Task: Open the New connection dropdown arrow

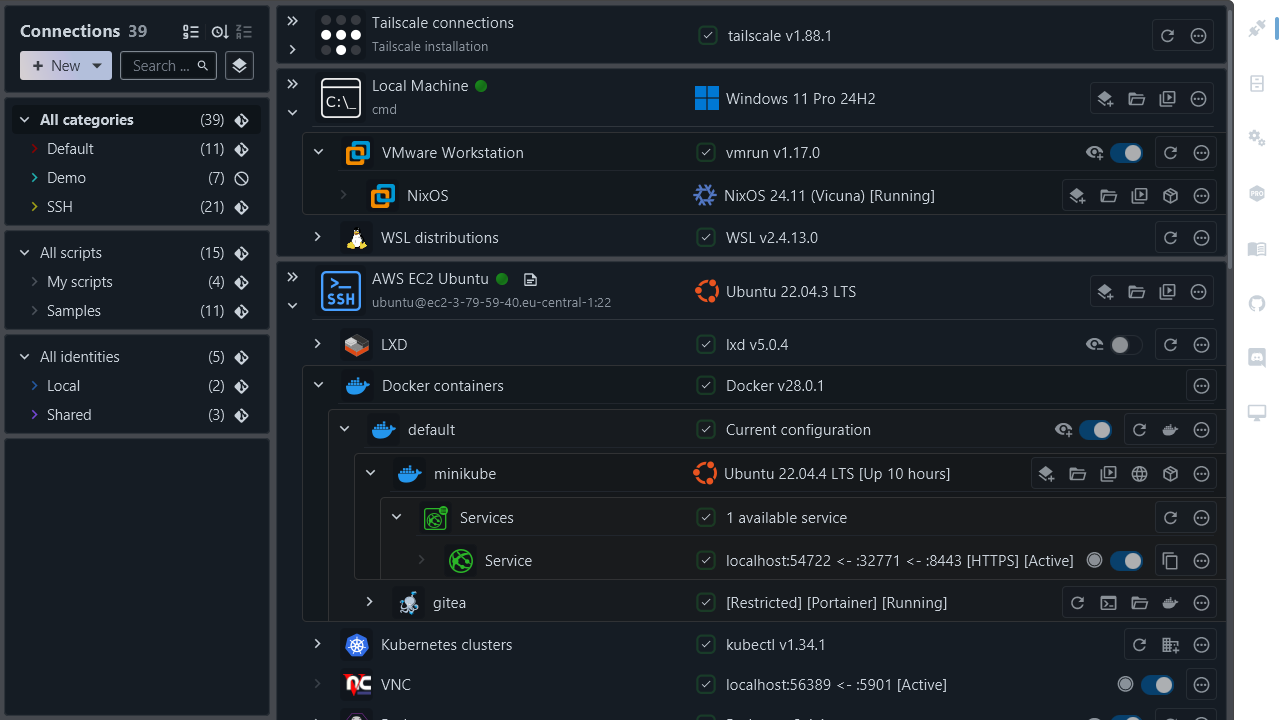Action: [x=97, y=66]
